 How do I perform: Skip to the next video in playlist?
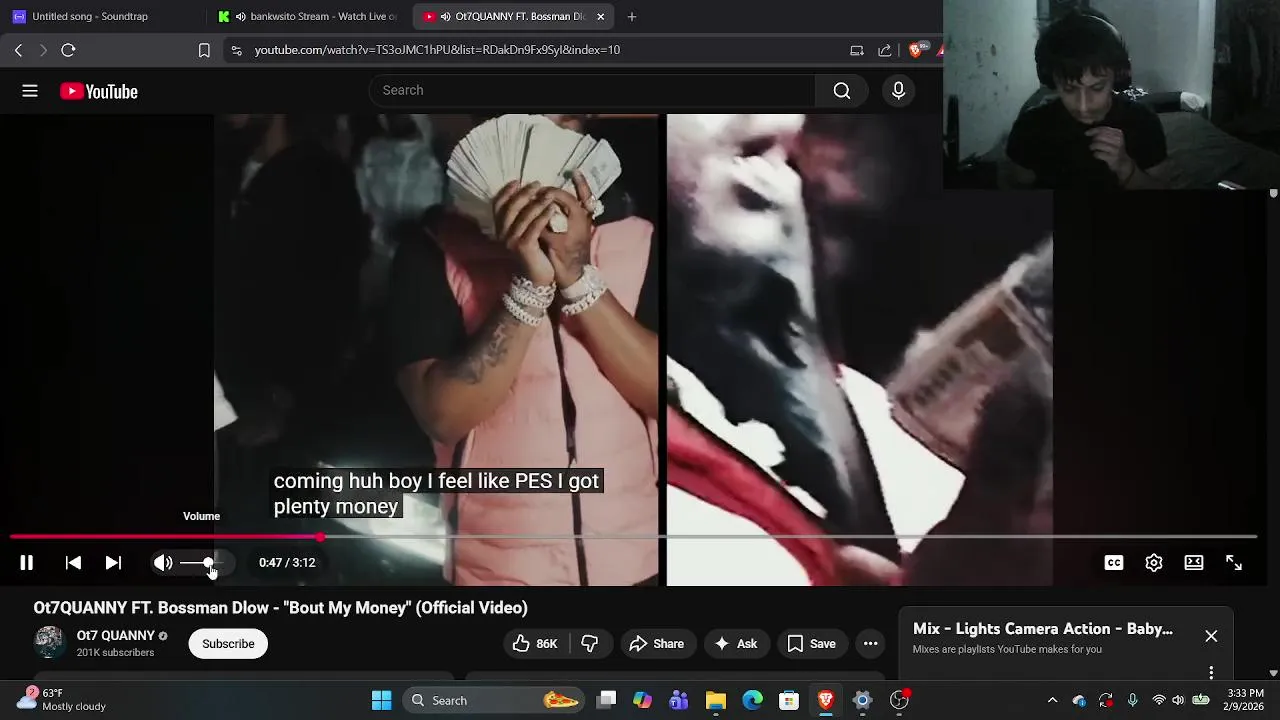point(113,563)
